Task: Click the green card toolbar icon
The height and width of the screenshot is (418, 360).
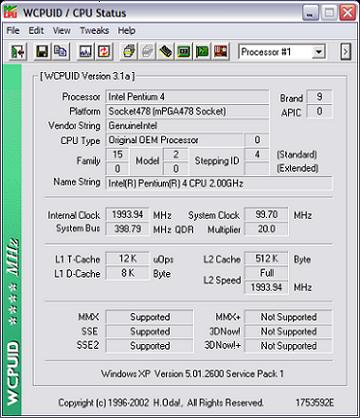Action: (x=202, y=52)
